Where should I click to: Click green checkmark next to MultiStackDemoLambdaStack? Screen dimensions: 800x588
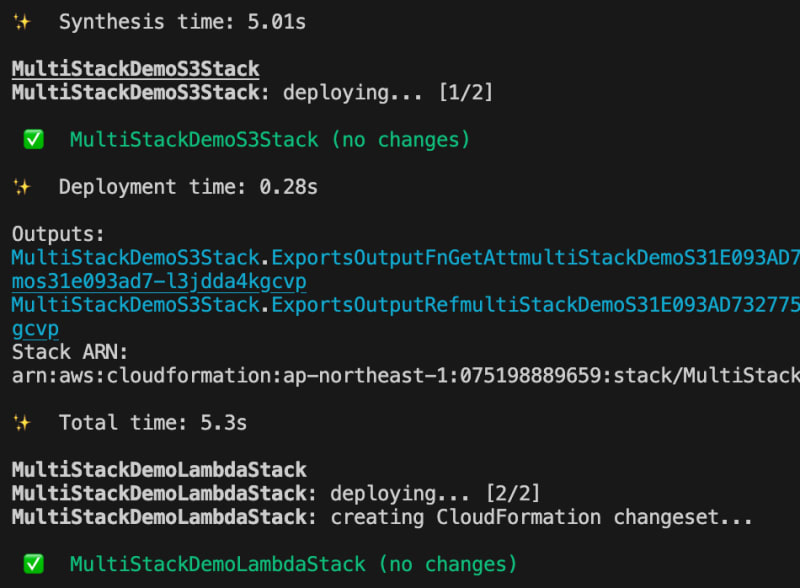(34, 565)
